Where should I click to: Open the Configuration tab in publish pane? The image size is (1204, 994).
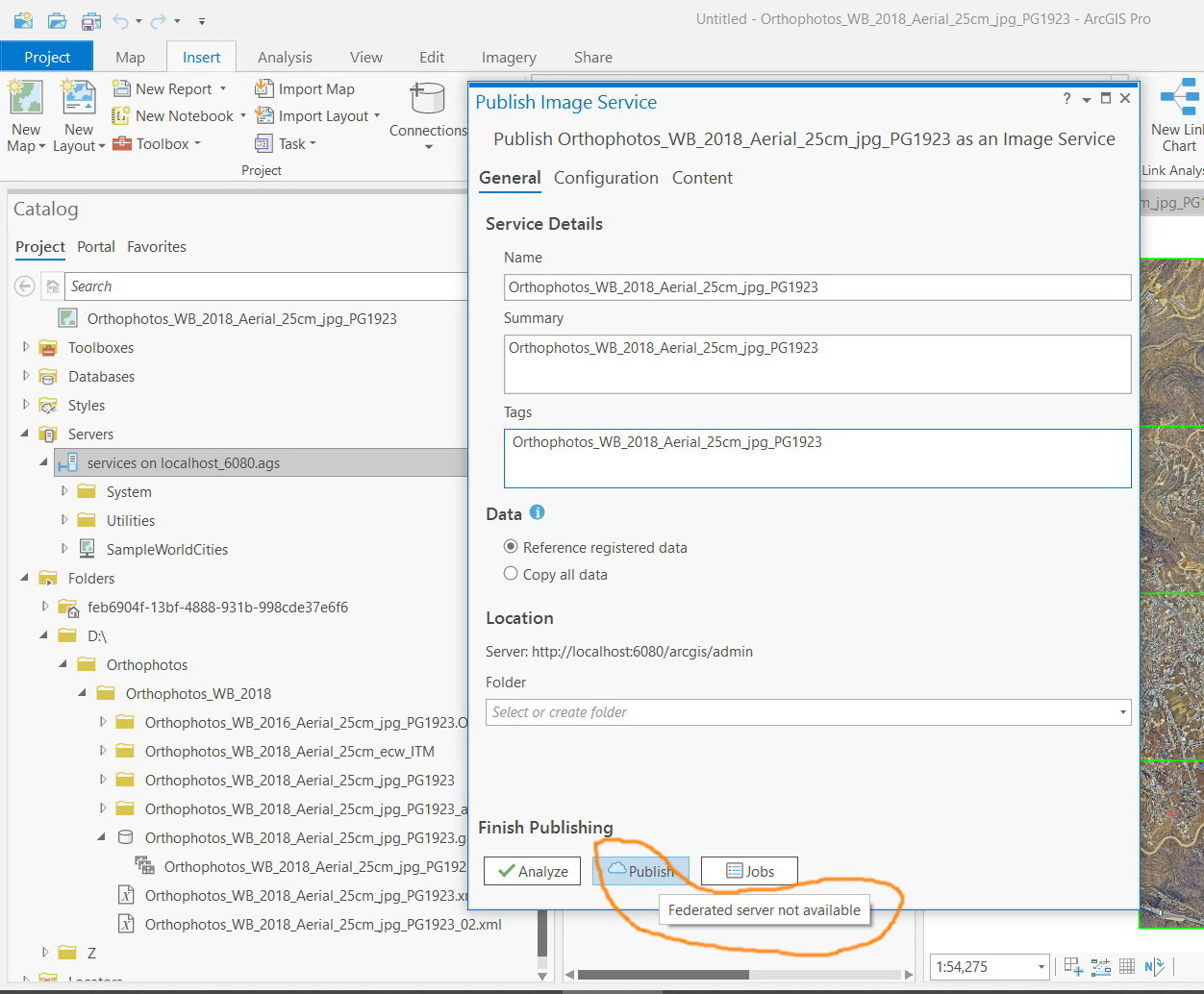click(606, 178)
